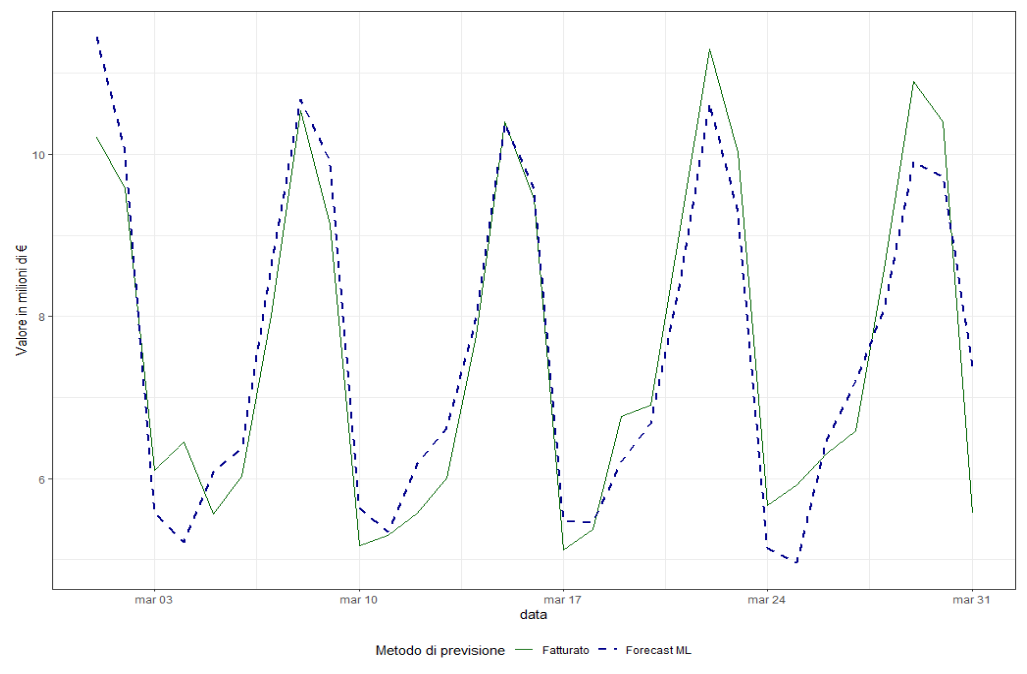Click the solid green Fatturato legend line
1027x674 pixels.
click(x=526, y=651)
